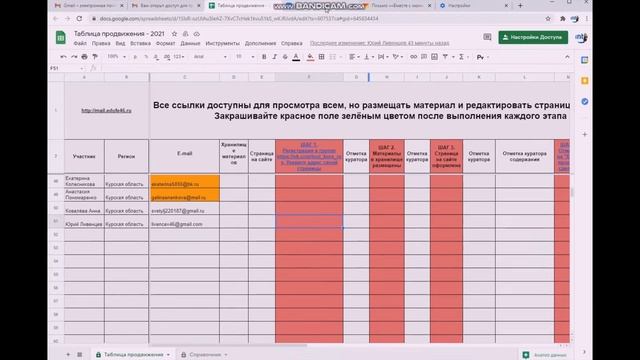Image resolution: width=640 pixels, height=360 pixels.
Task: Open the ШАГ 1 header link cell
Action: pyautogui.click(x=309, y=156)
